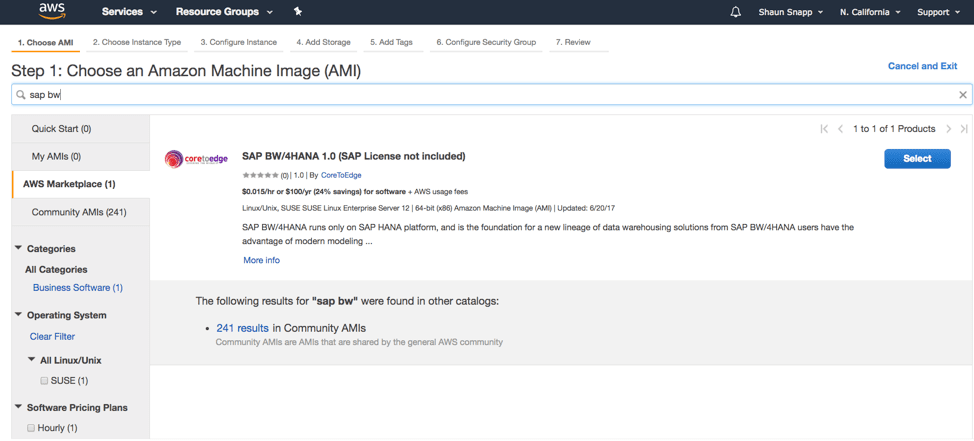The image size is (974, 441).
Task: Click the '1 to 1 of 1 Products' text
Action: [x=894, y=129]
